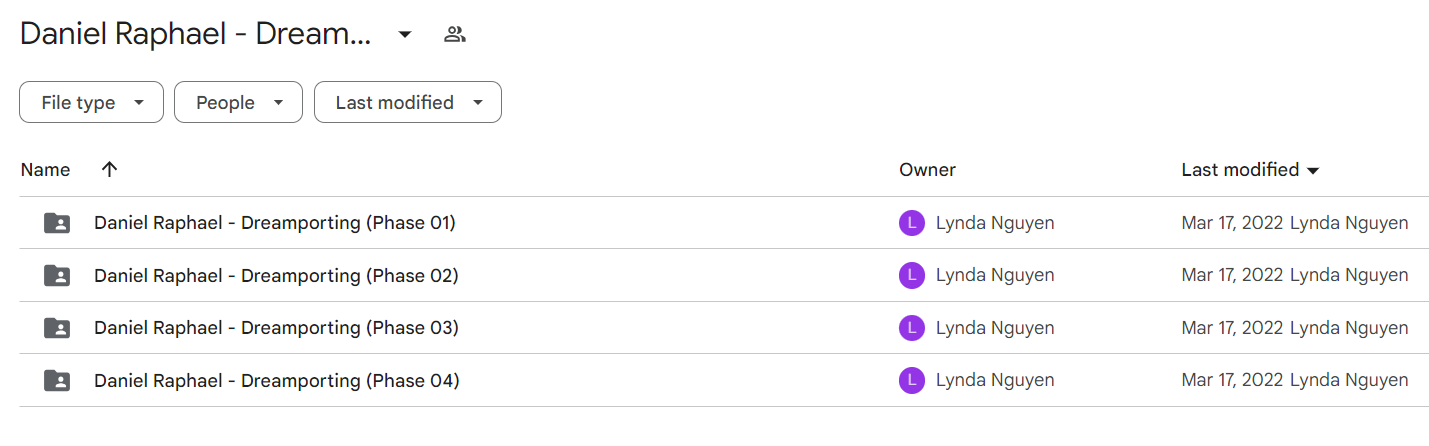Select Daniel Raphael - Dreamporting (Phase 03) folder name
Screen dimensions: 1429x446
tap(276, 328)
